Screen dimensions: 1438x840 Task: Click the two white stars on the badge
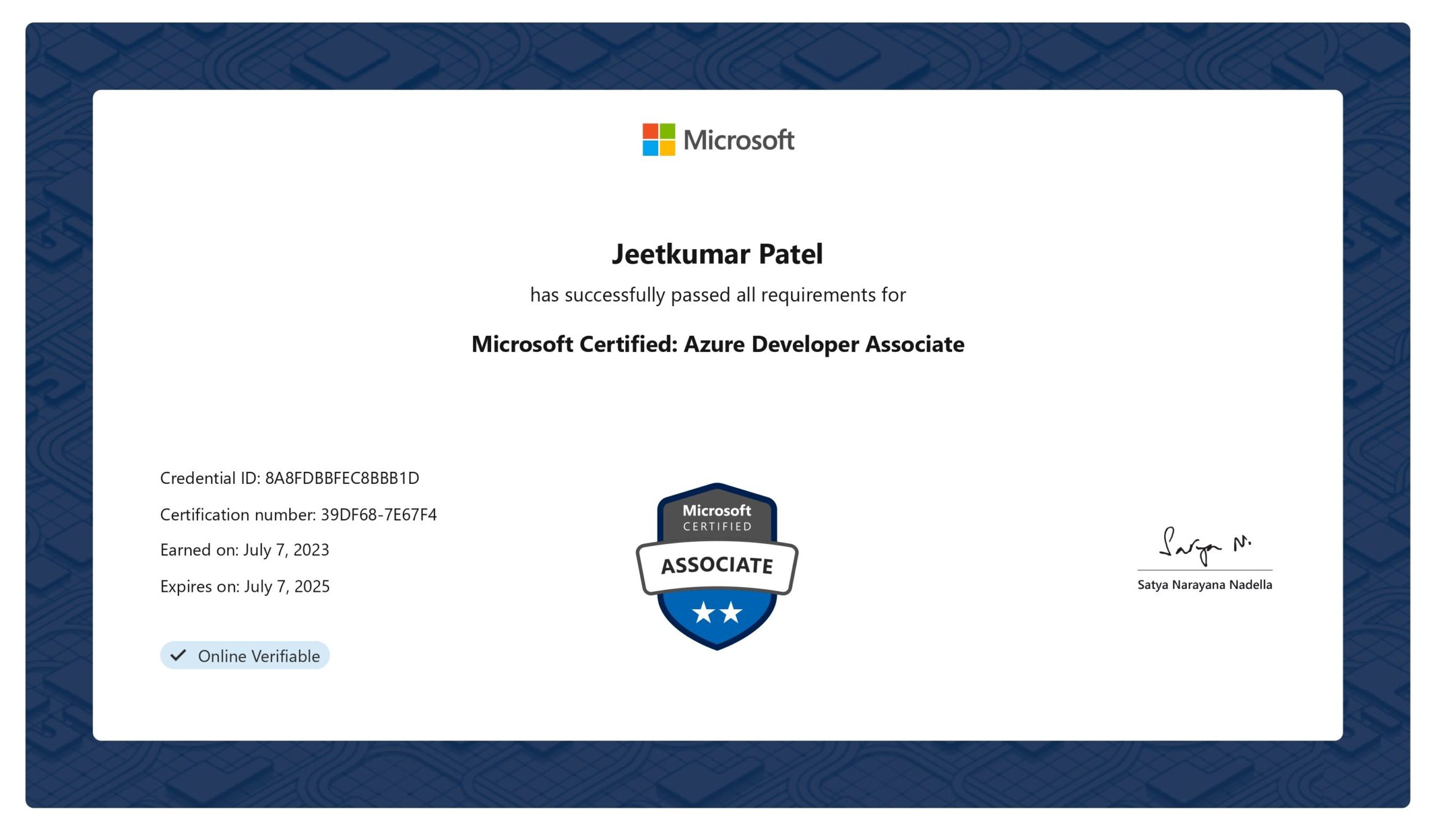tap(716, 612)
